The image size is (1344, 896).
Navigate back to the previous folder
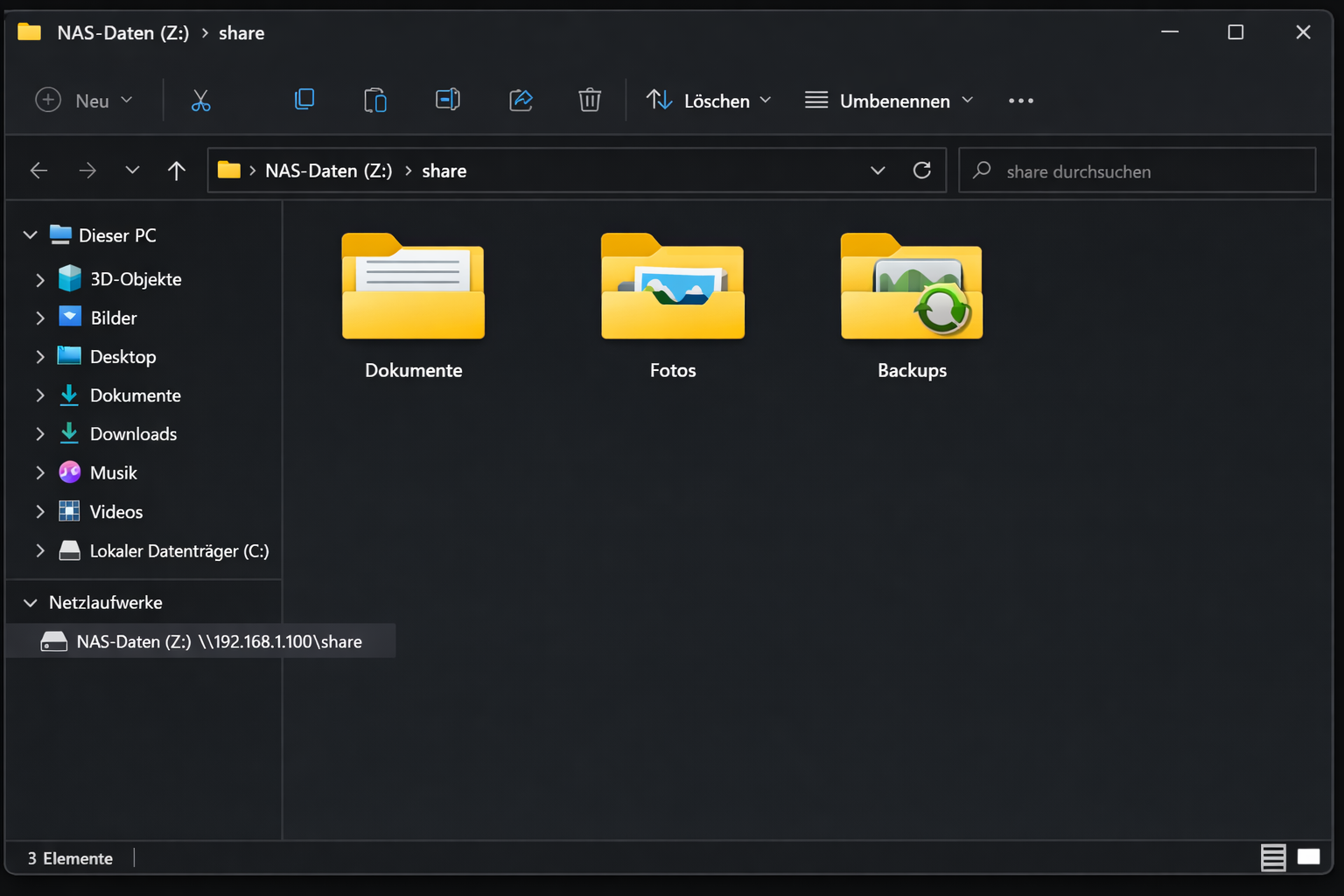tap(38, 170)
